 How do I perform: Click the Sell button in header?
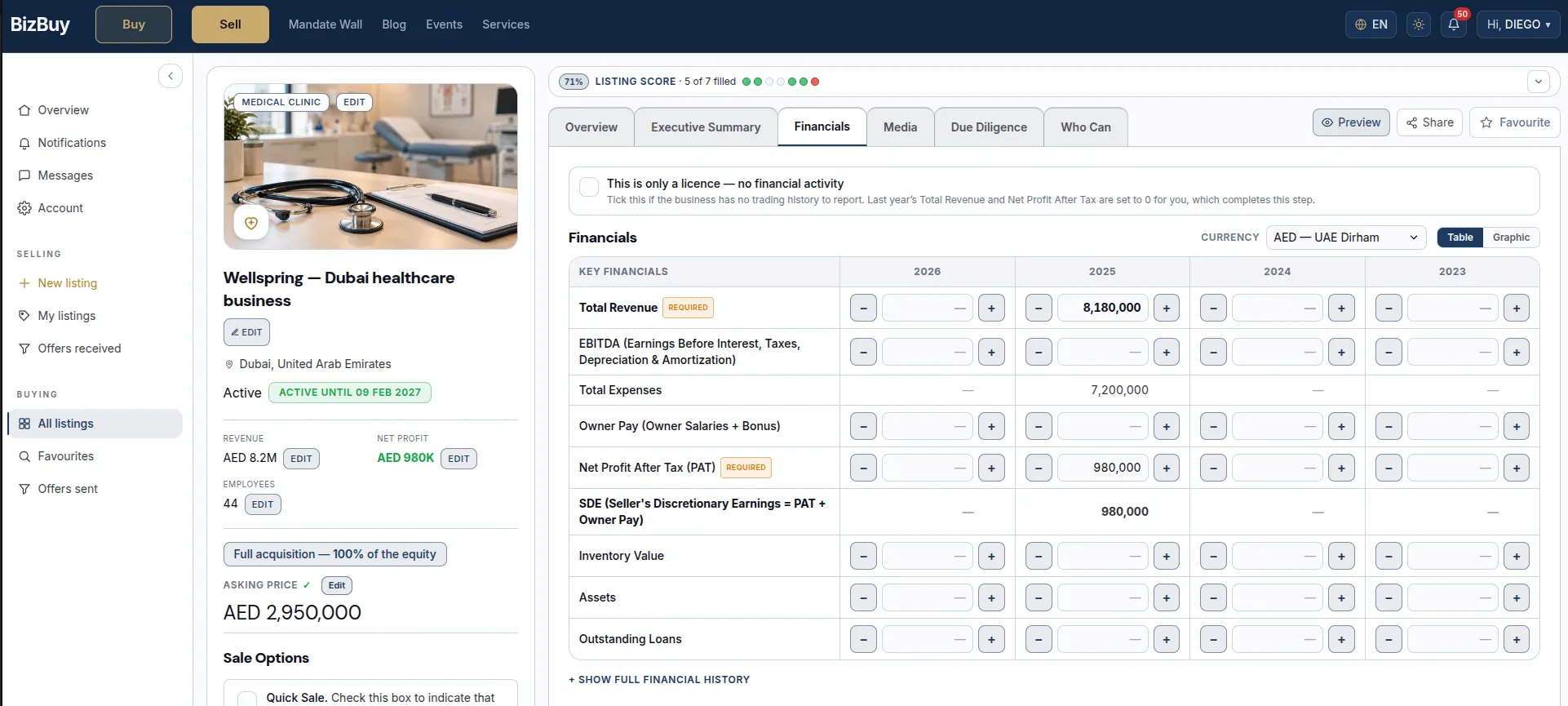click(x=230, y=24)
